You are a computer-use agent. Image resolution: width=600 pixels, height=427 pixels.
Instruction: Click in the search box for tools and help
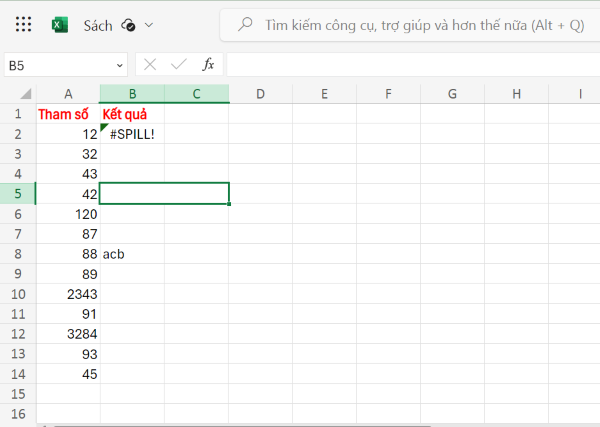point(420,25)
